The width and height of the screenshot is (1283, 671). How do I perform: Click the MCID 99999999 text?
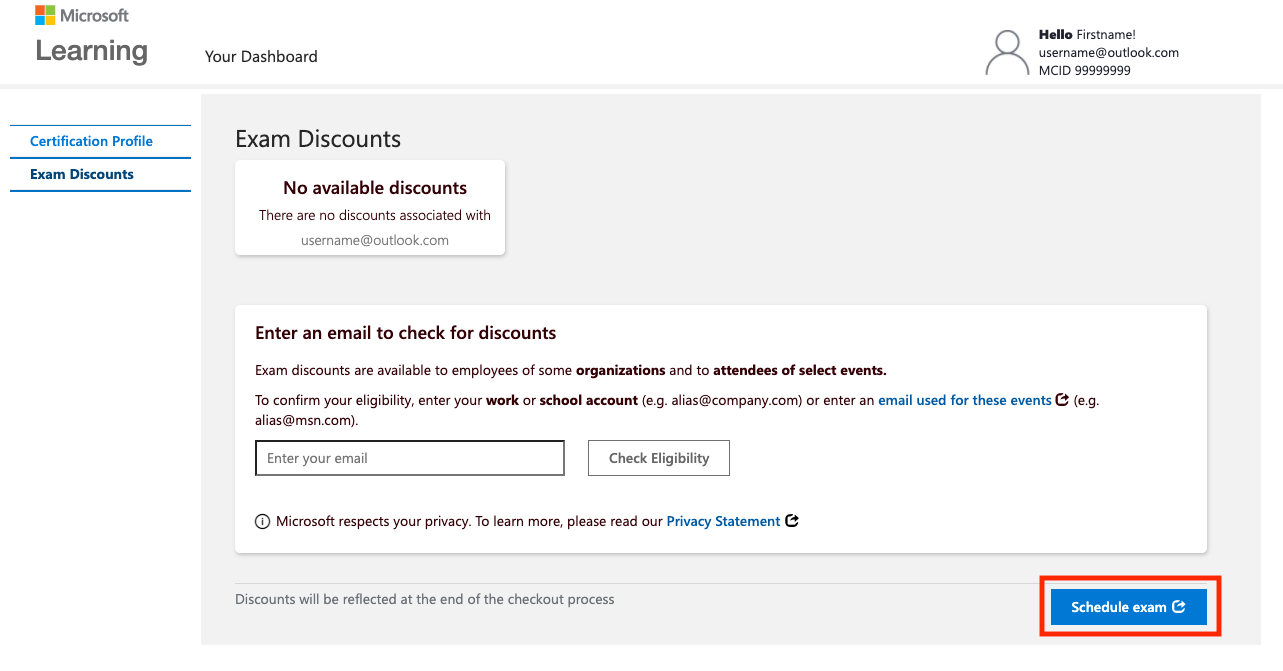click(1085, 71)
